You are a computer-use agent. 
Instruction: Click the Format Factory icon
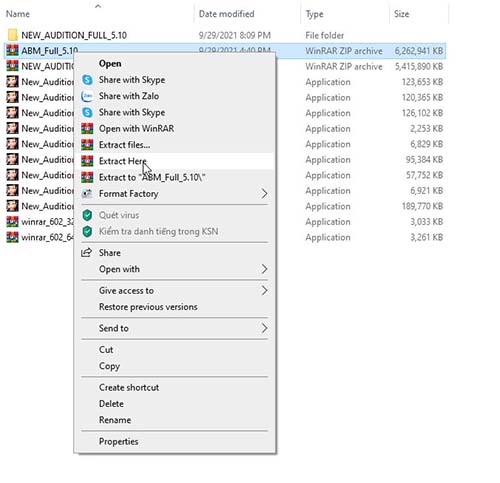(87, 193)
